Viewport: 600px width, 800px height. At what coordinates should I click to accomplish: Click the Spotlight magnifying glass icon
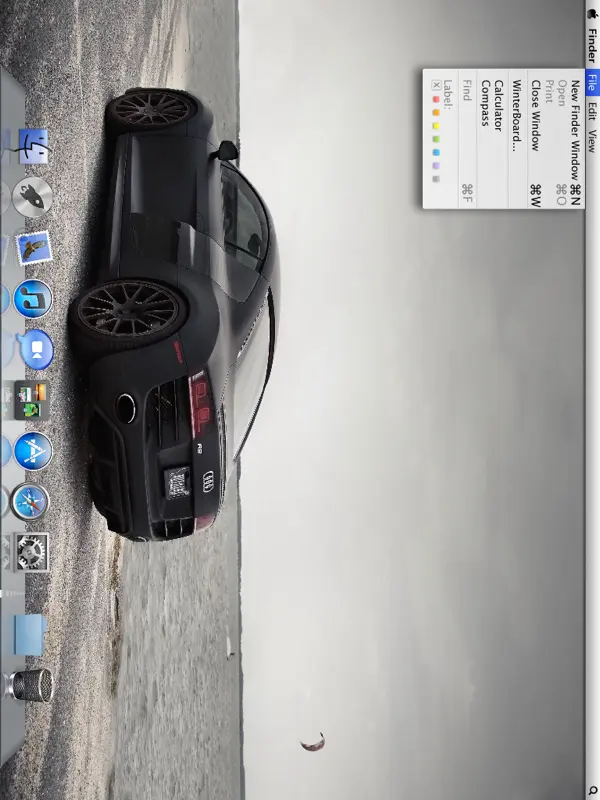click(591, 791)
